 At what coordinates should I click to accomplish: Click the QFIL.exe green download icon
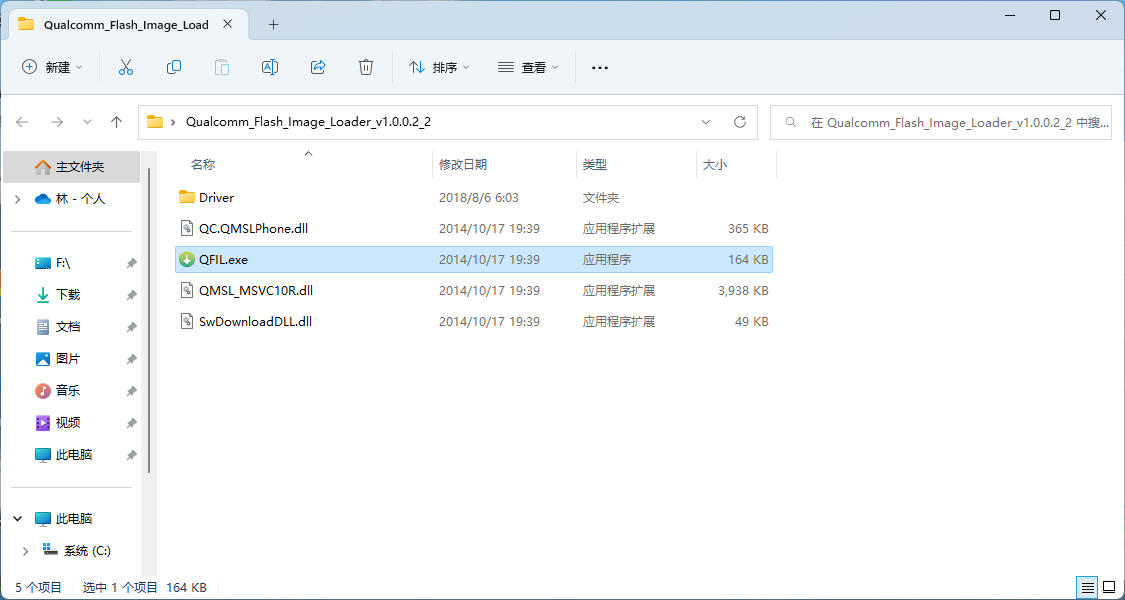[187, 259]
